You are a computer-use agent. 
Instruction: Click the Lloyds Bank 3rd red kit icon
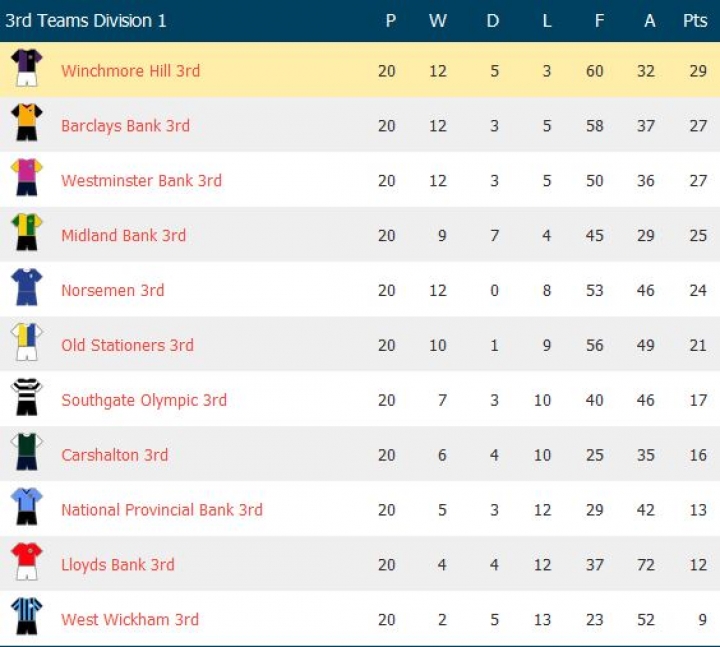point(27,564)
